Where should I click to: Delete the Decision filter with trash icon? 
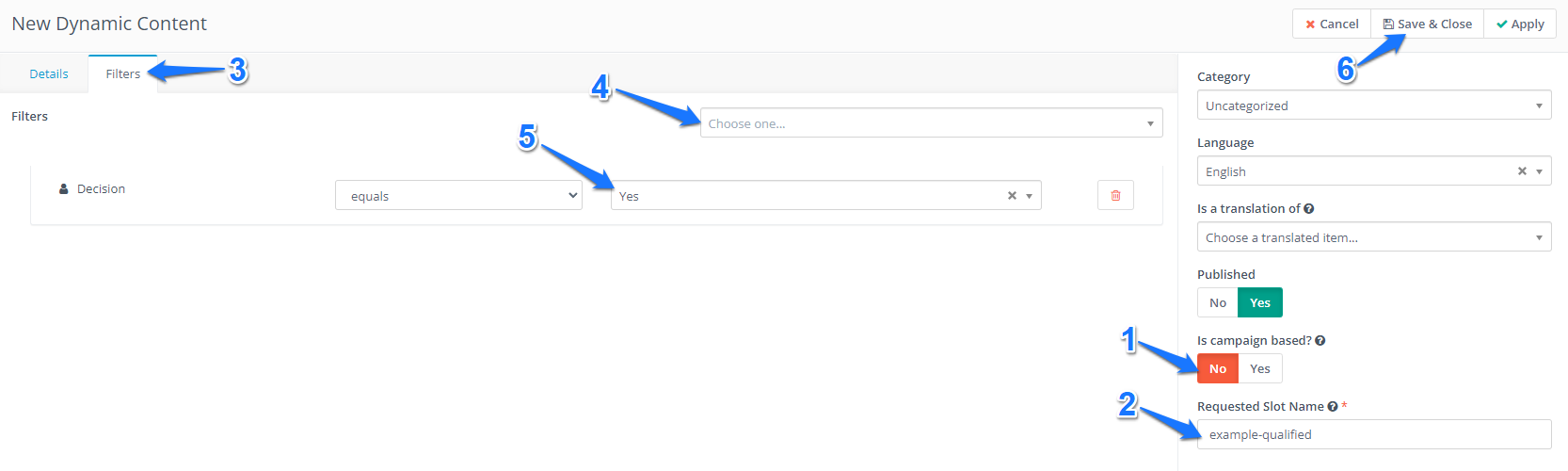tap(1115, 195)
